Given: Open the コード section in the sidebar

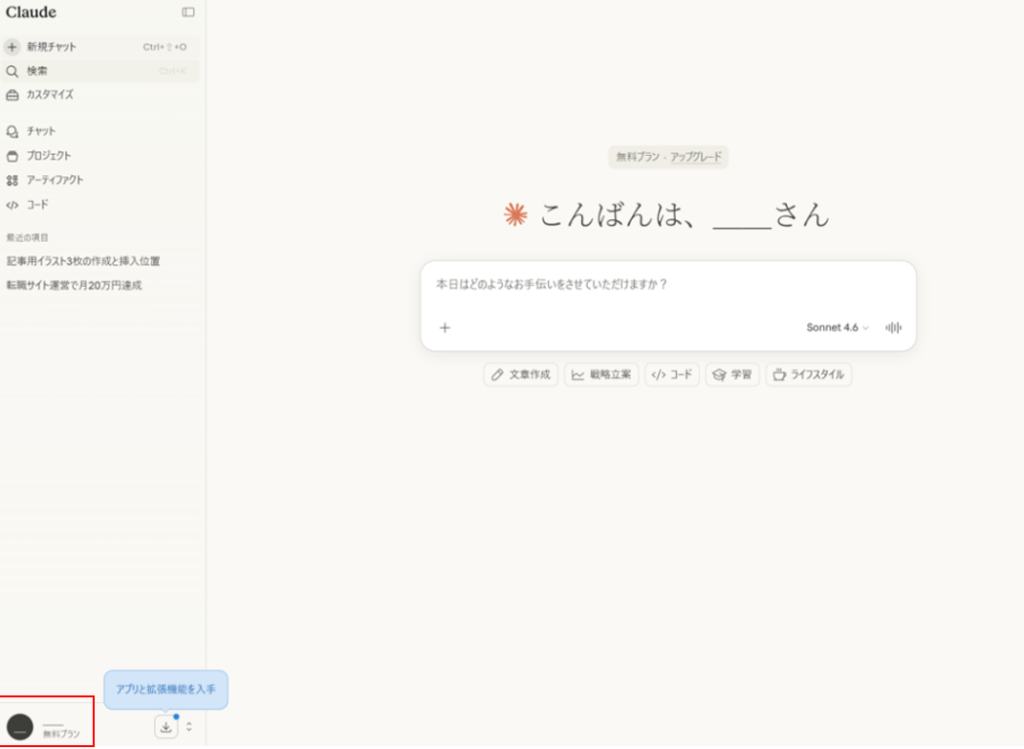Looking at the screenshot, I should tap(38, 205).
